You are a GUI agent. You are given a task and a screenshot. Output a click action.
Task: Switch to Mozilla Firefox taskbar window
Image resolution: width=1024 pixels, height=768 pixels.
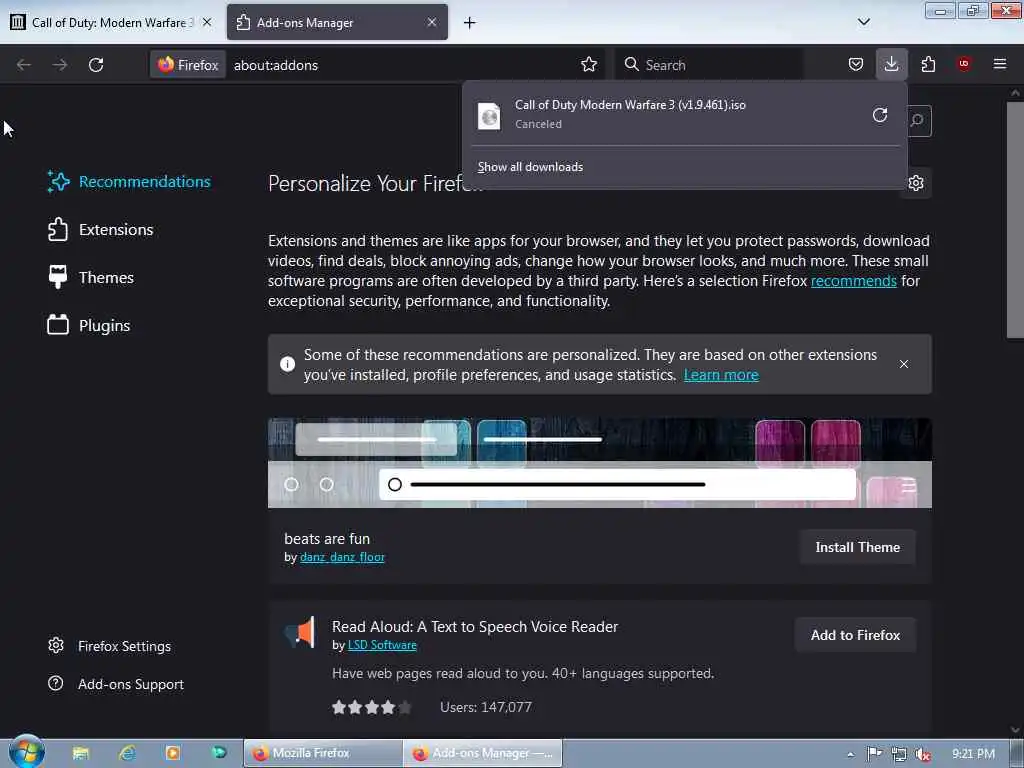click(323, 753)
